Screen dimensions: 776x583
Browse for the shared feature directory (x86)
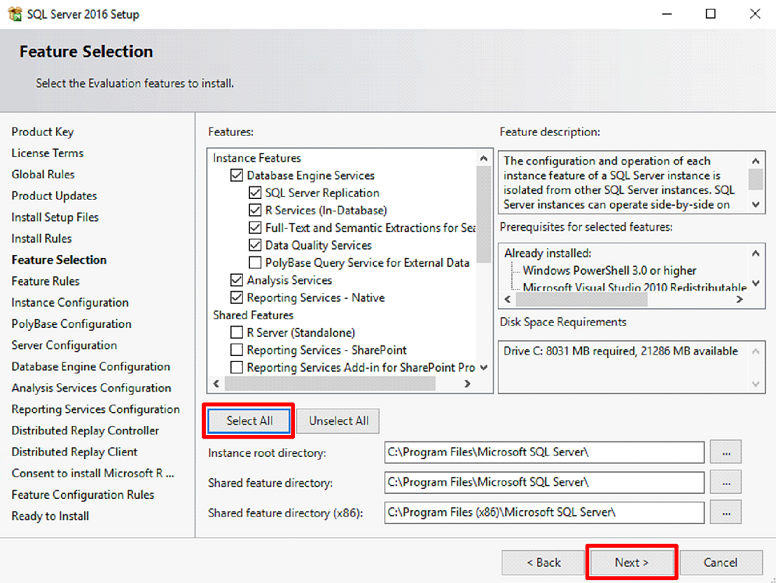725,512
